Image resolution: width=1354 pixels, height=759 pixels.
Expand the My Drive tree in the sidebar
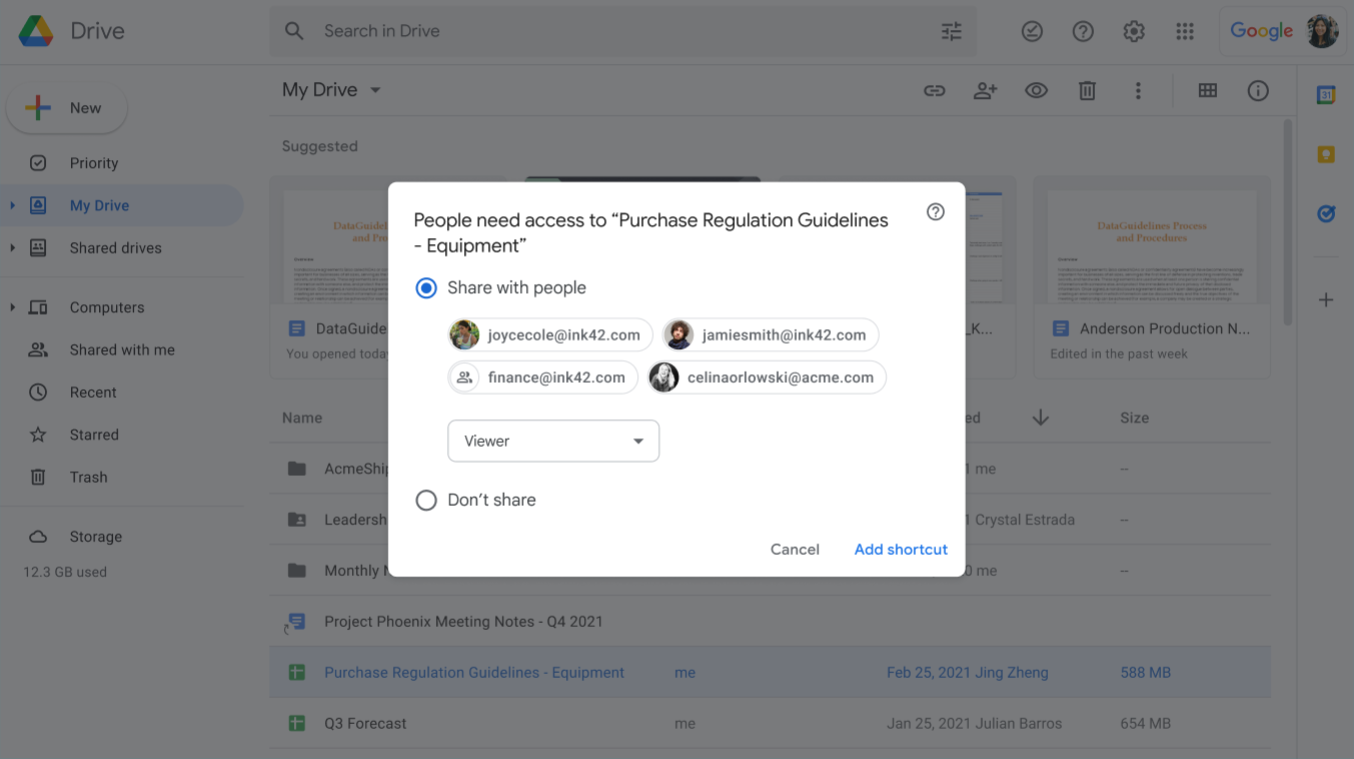coord(12,206)
